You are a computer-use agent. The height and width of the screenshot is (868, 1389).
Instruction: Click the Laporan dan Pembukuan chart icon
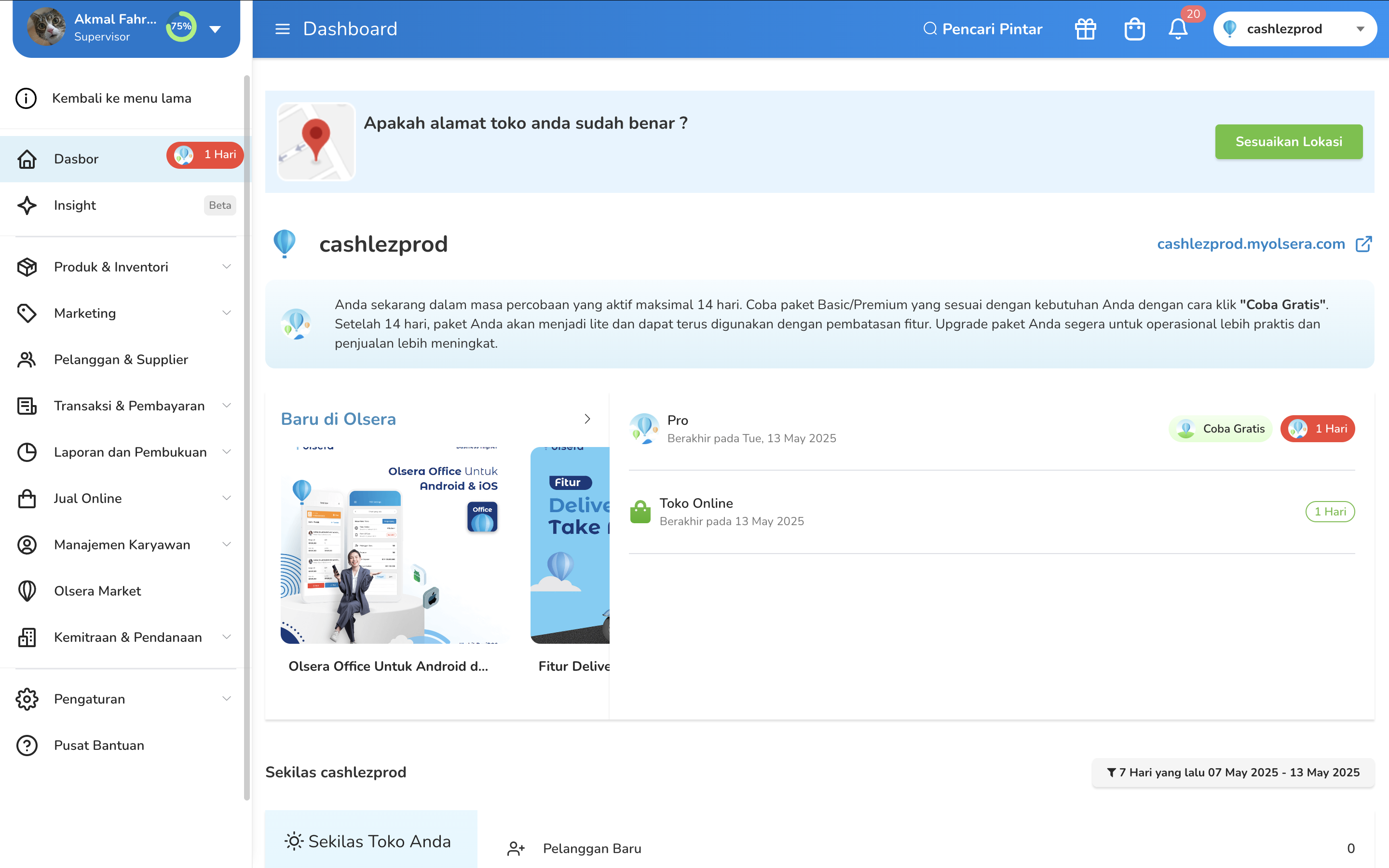tap(27, 452)
